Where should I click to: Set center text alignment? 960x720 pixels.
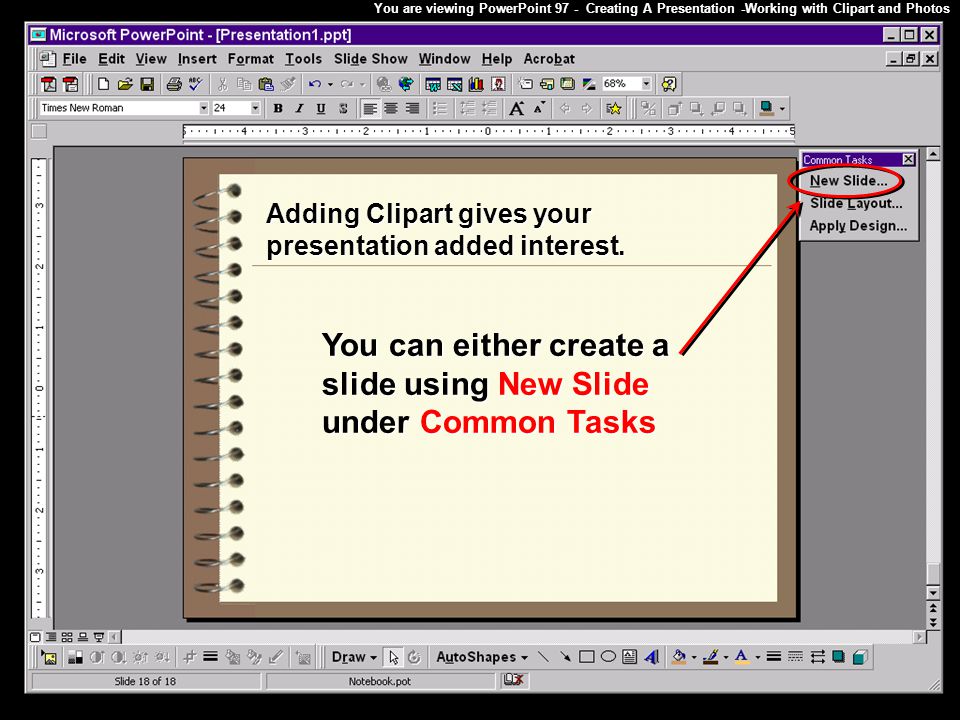point(391,108)
